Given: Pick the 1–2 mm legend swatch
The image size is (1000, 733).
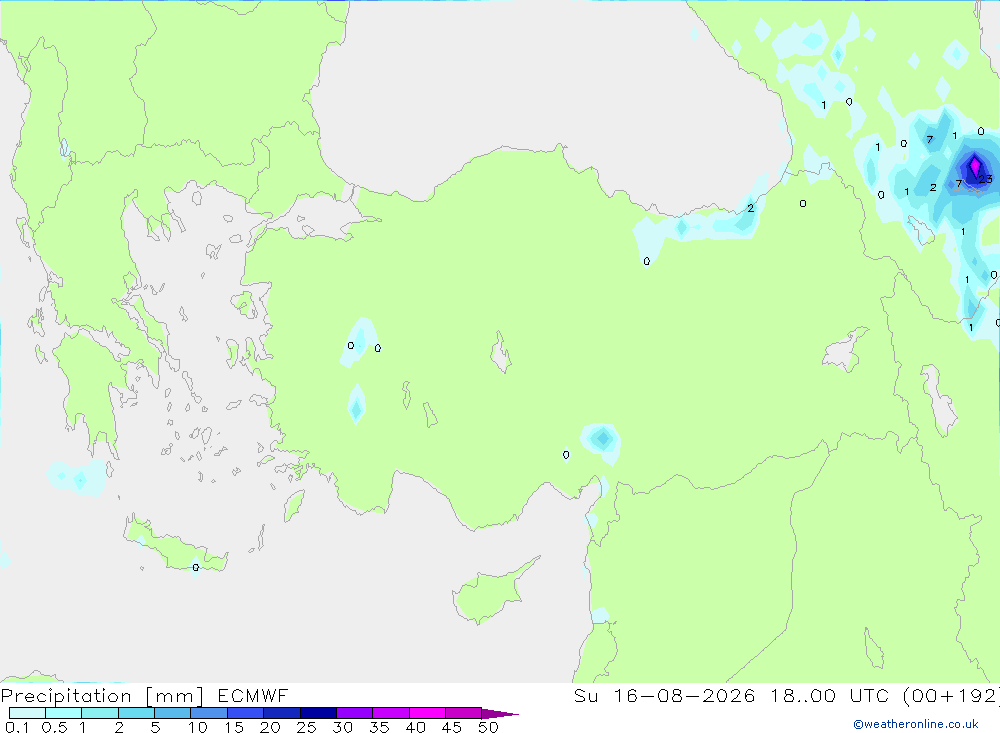Looking at the screenshot, I should pyautogui.click(x=100, y=713).
